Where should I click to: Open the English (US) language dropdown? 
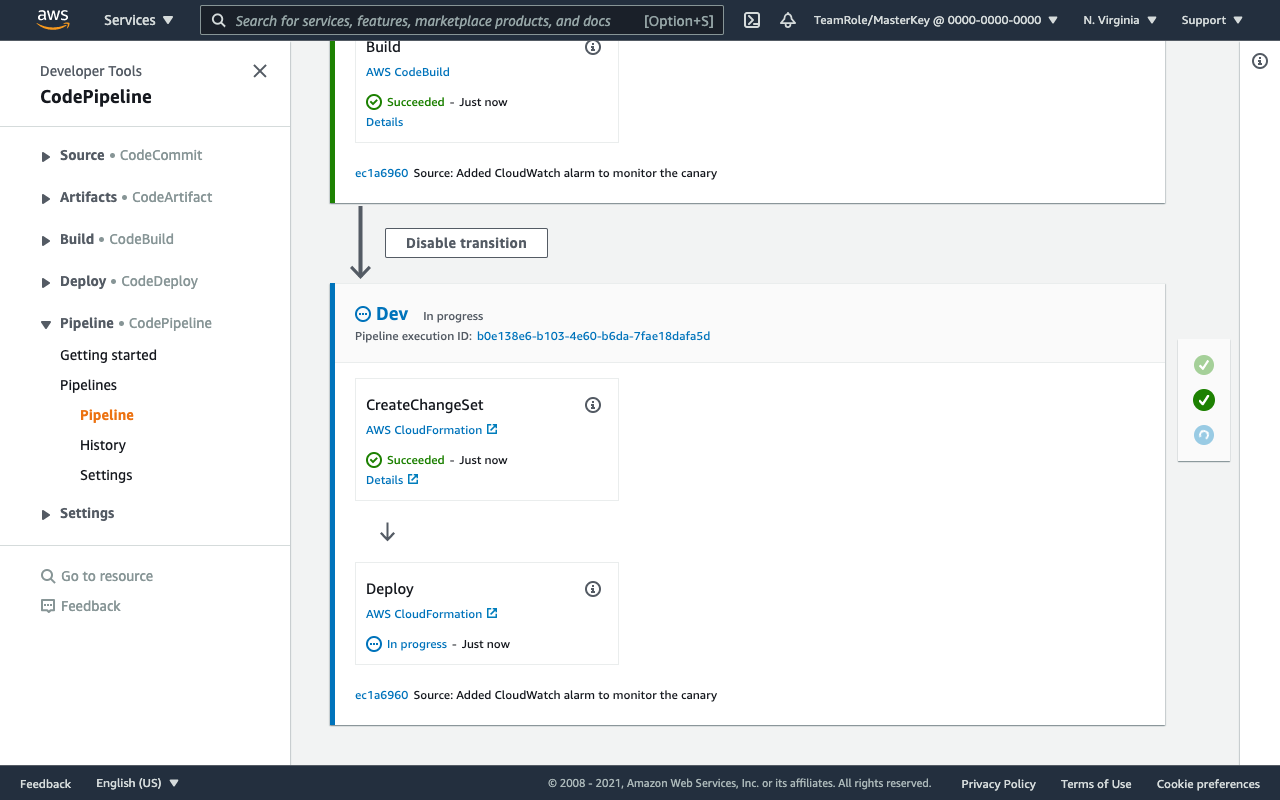(138, 783)
